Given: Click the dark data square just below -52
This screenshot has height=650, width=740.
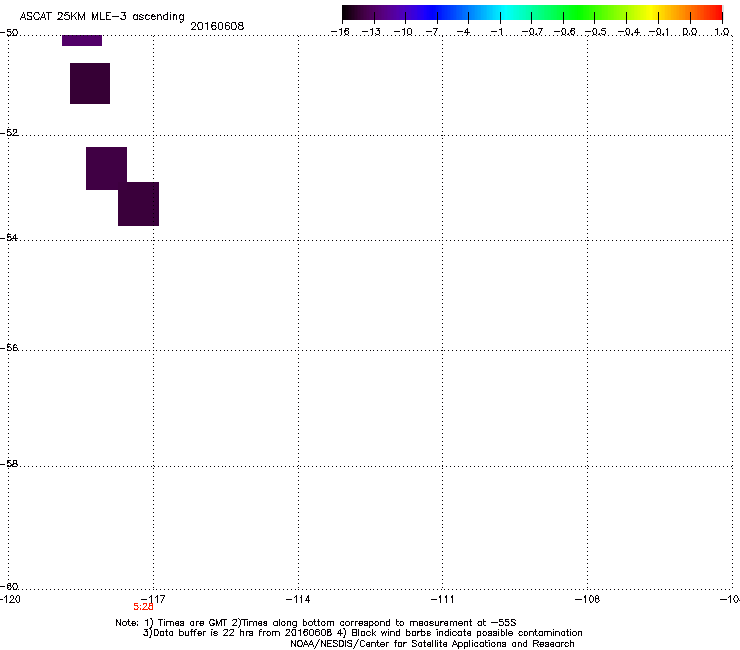Looking at the screenshot, I should [106, 169].
